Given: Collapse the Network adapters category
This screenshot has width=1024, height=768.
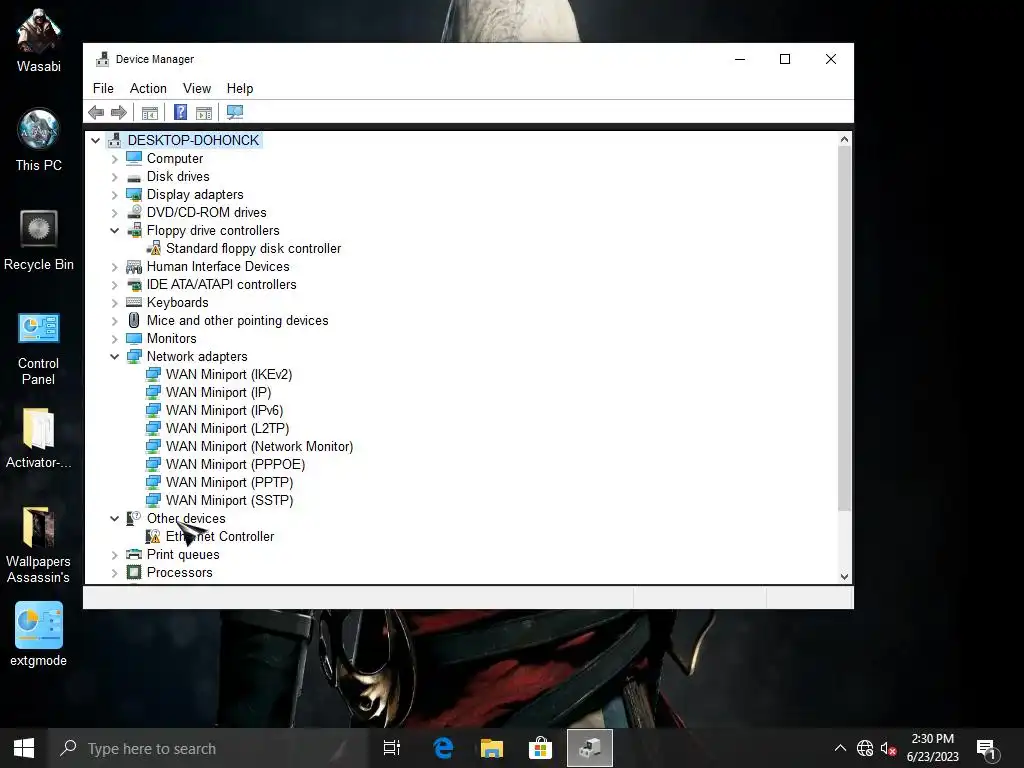Looking at the screenshot, I should pyautogui.click(x=114, y=357).
